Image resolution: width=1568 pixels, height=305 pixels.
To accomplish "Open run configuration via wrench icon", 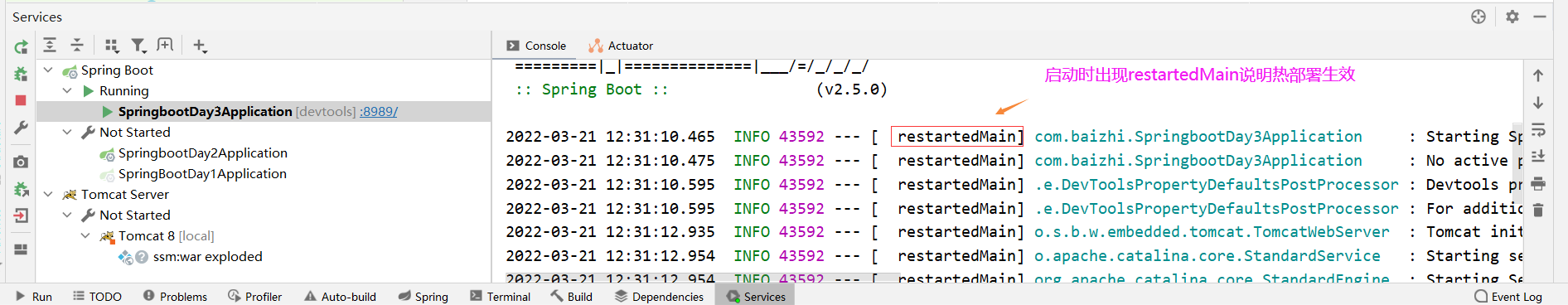I will pyautogui.click(x=21, y=128).
